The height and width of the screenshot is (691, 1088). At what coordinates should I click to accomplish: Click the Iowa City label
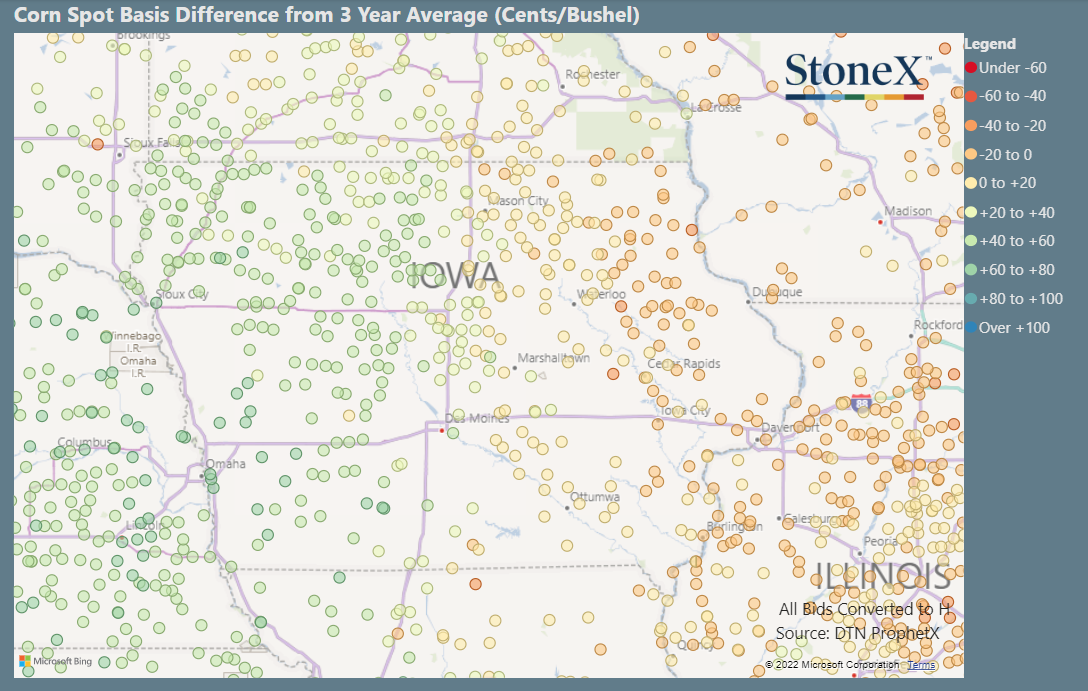(684, 410)
